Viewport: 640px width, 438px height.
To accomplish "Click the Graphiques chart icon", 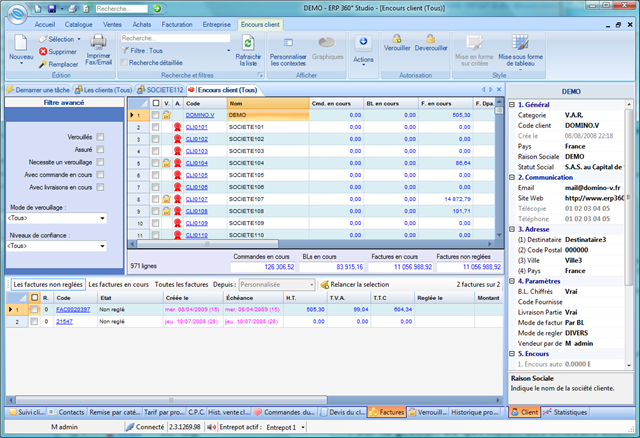I will [327, 42].
